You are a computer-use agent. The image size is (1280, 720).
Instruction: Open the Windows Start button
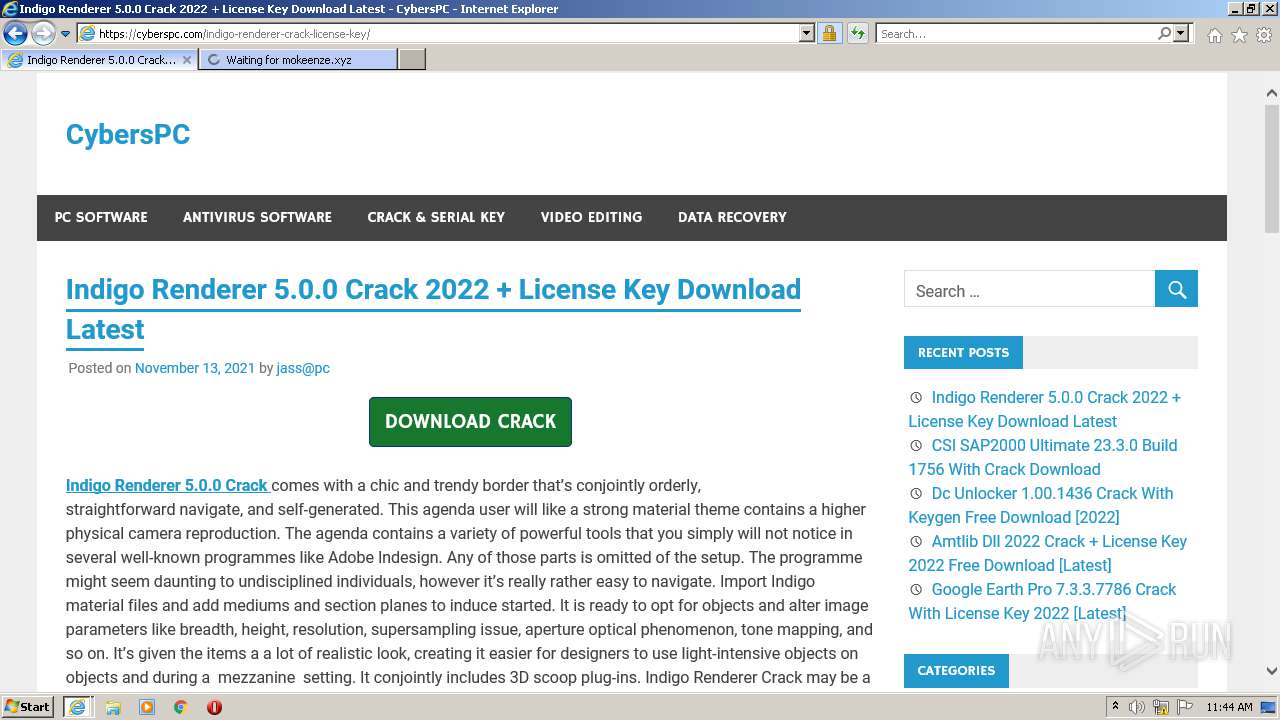(x=28, y=706)
